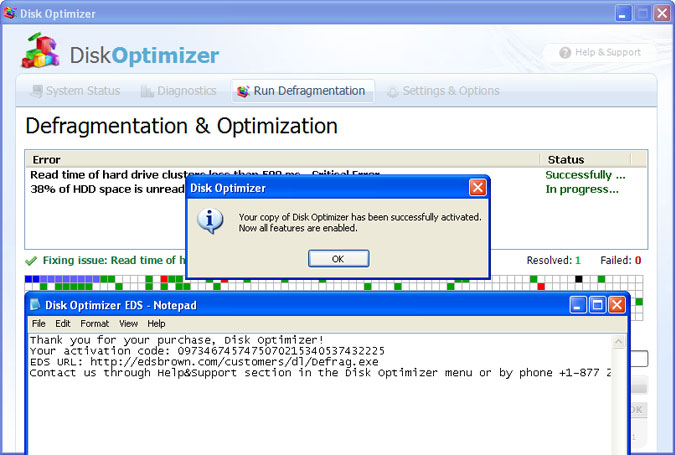Click the 'Contact us through Help&Support' line
The image size is (675, 455).
[320, 373]
